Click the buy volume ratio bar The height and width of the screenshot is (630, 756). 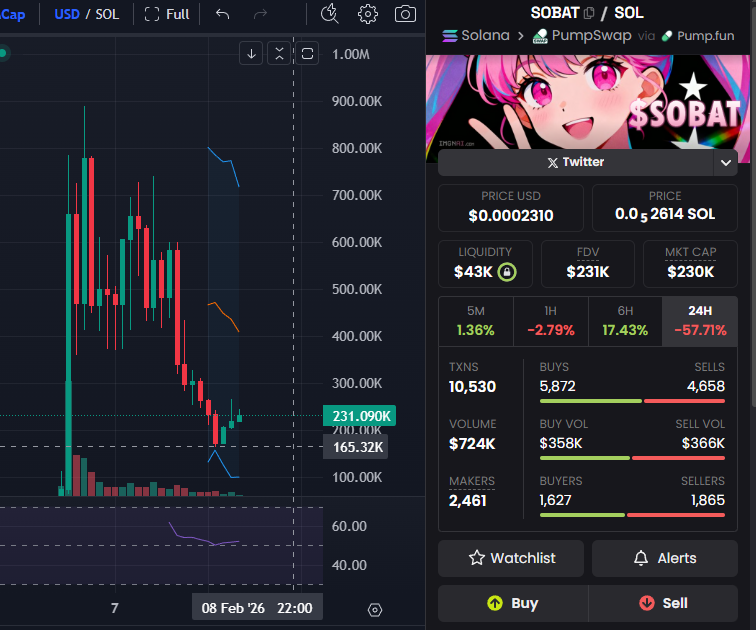[632, 458]
